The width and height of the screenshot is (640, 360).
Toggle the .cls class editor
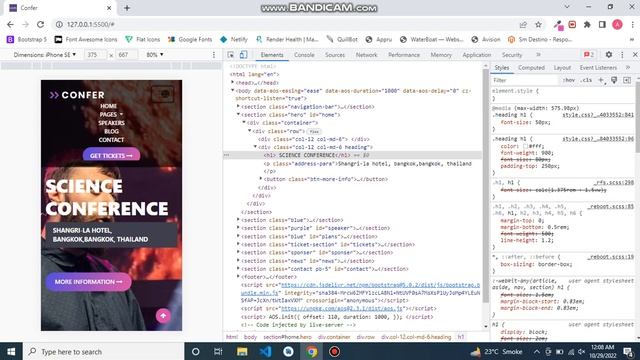coord(587,80)
